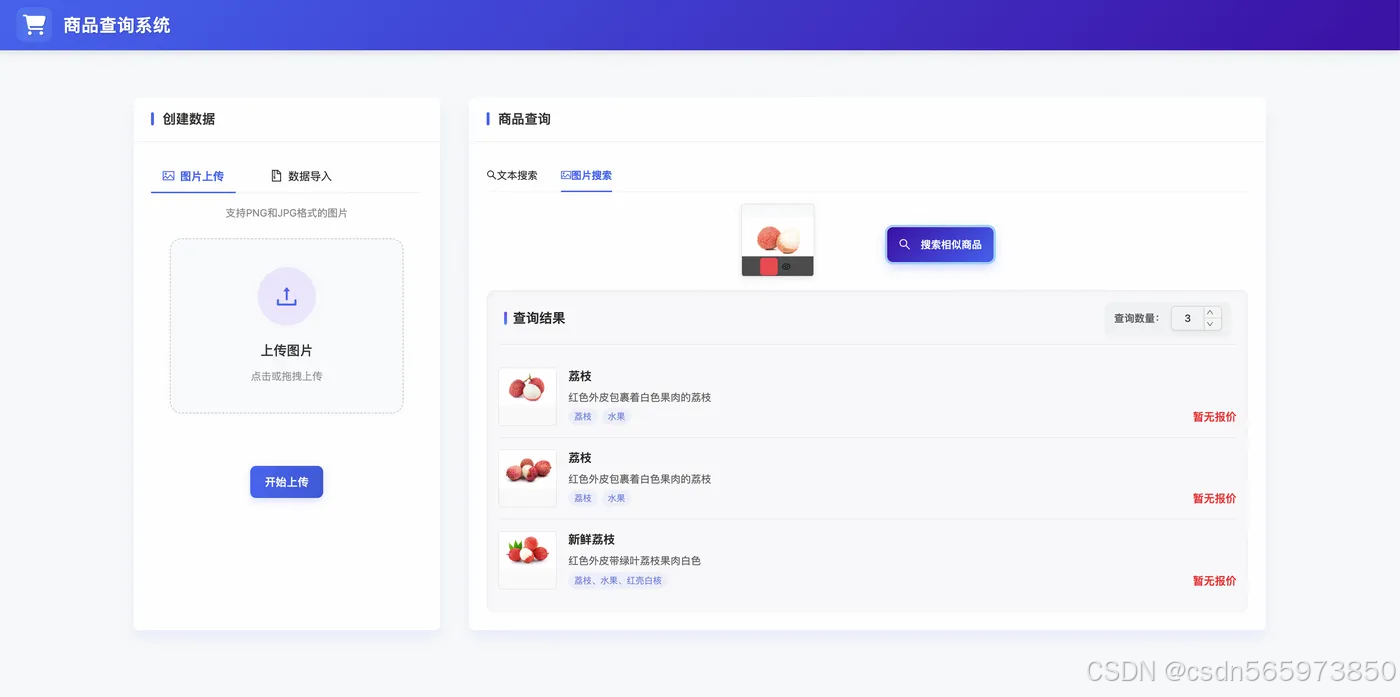
Task: Open the 查询数量 number input
Action: point(1186,318)
